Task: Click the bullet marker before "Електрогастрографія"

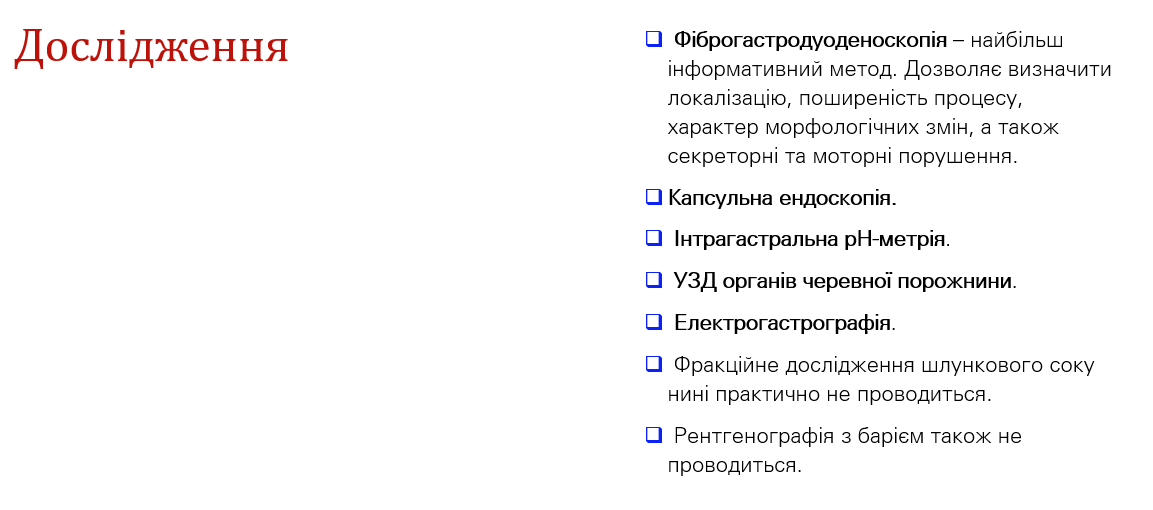Action: coord(654,322)
